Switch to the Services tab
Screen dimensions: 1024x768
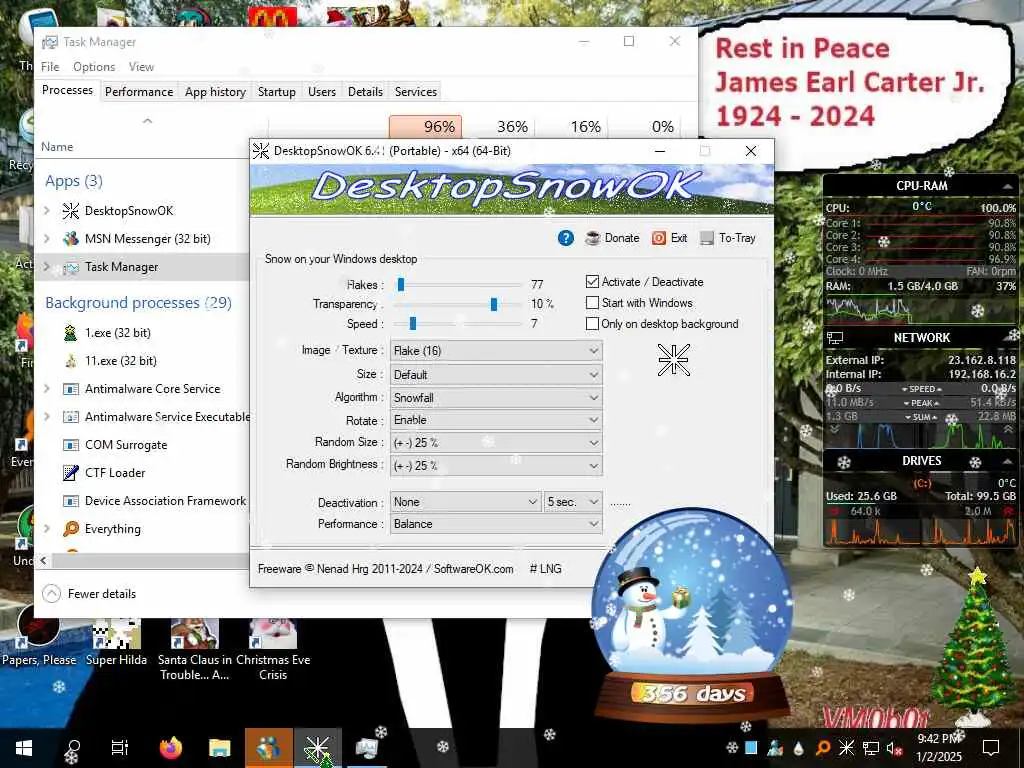416,92
